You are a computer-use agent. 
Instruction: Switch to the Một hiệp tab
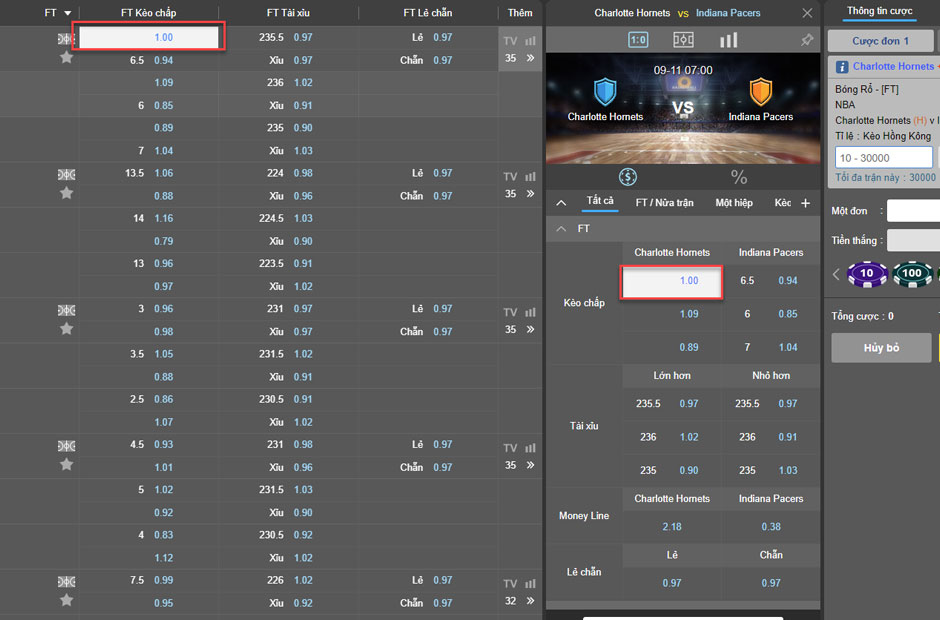click(734, 203)
